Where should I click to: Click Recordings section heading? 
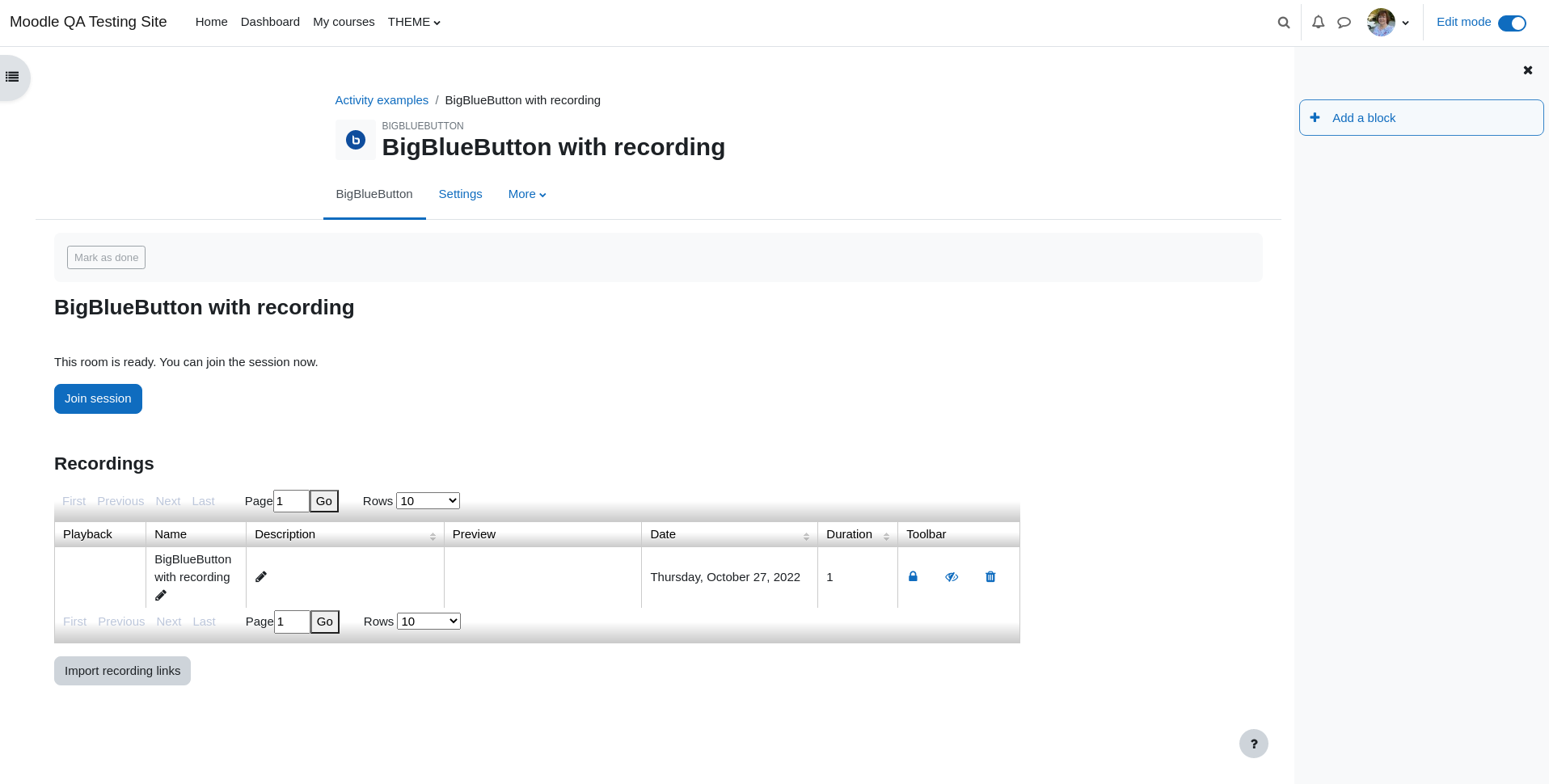(x=103, y=463)
